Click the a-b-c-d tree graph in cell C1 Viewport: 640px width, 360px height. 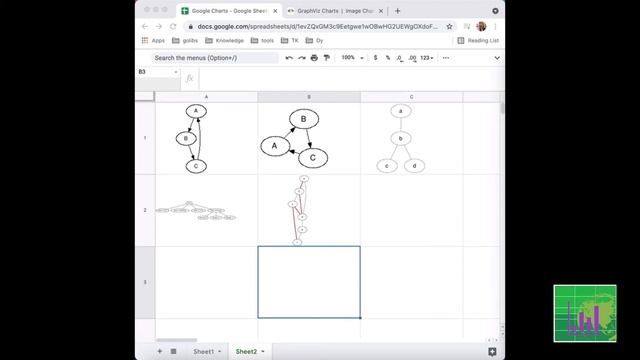(x=400, y=139)
